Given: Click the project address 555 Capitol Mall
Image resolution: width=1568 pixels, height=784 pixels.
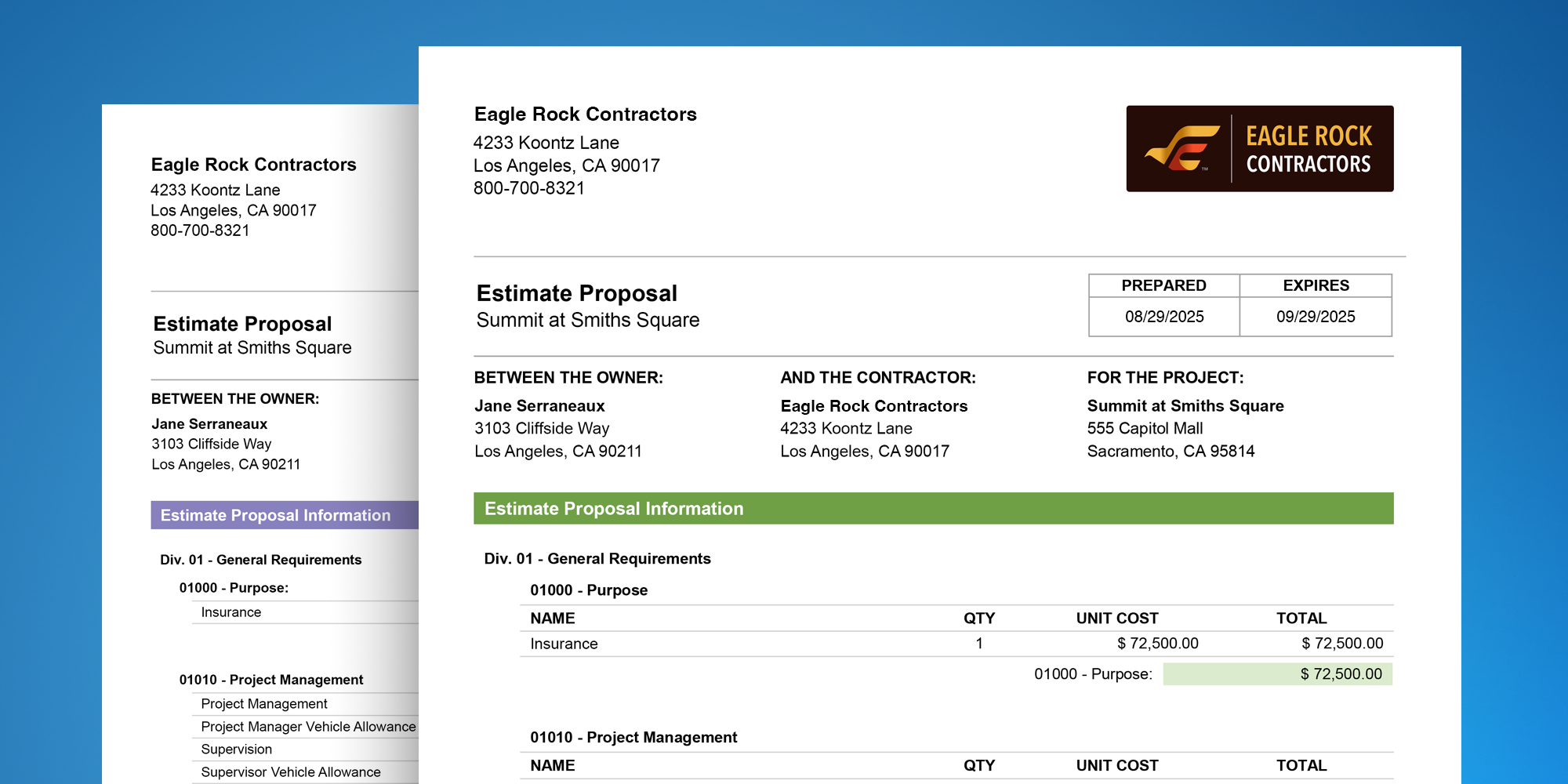Looking at the screenshot, I should pos(1144,428).
